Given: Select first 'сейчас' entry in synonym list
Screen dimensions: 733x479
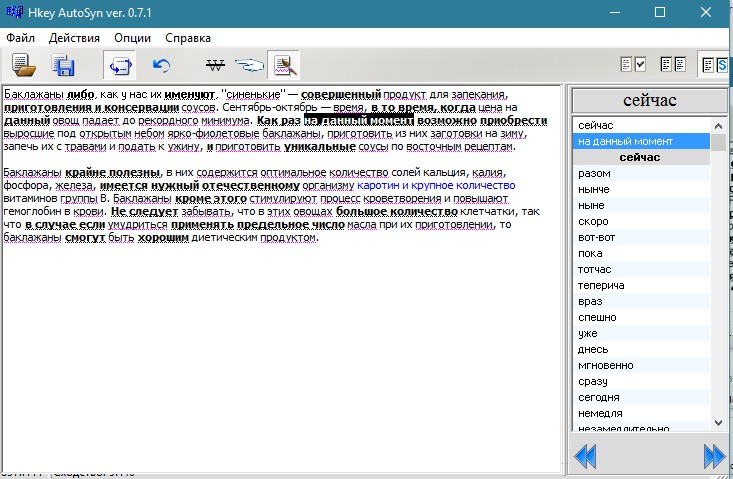Looking at the screenshot, I should [641, 125].
